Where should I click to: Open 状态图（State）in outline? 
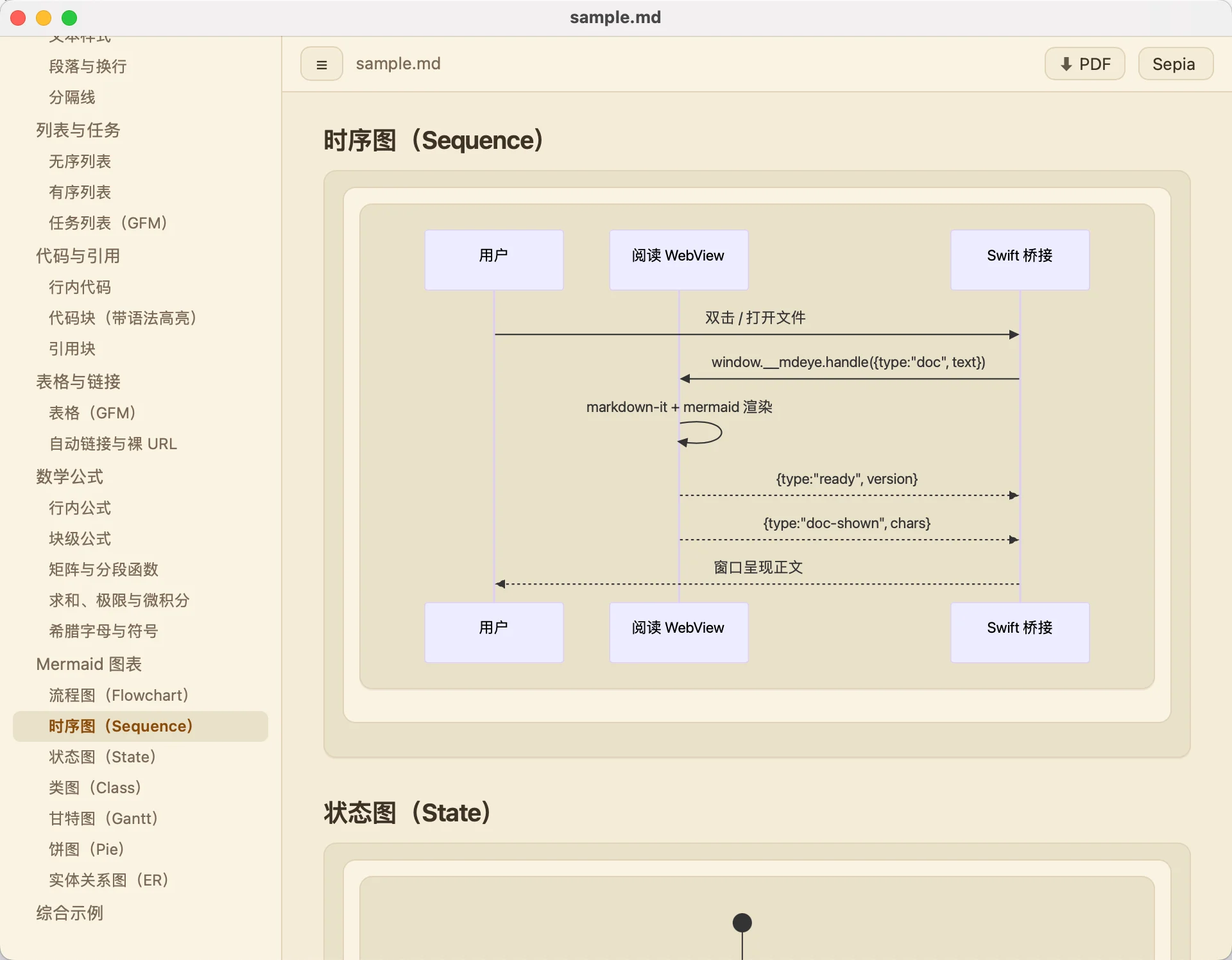[x=103, y=757]
